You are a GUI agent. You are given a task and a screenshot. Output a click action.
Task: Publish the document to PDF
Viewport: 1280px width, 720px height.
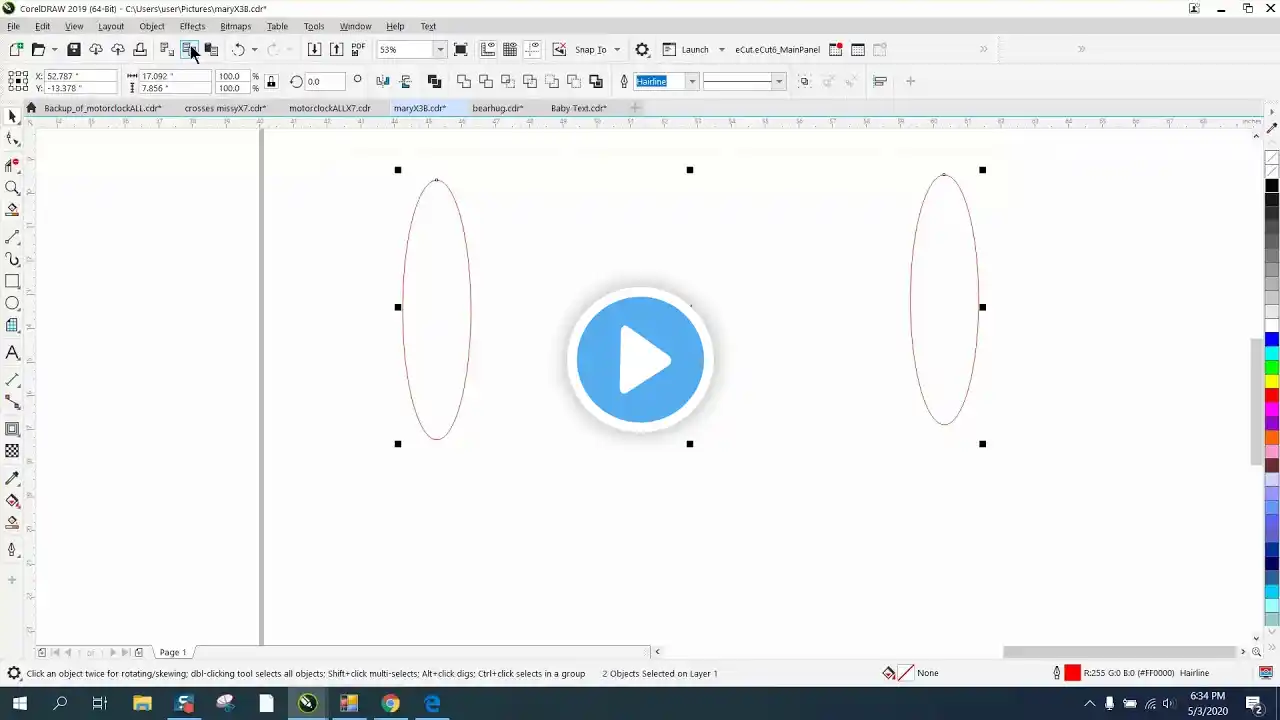pos(358,49)
